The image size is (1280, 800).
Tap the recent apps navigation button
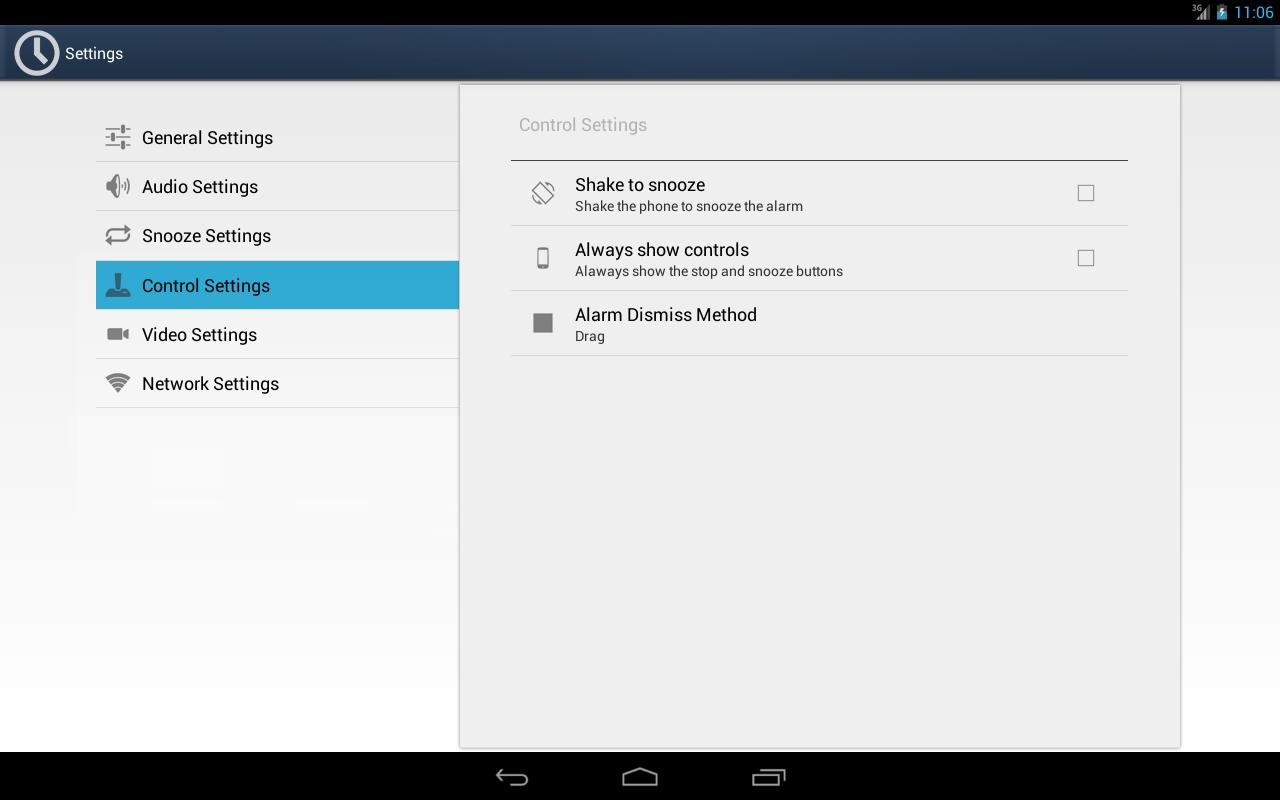[x=768, y=777]
